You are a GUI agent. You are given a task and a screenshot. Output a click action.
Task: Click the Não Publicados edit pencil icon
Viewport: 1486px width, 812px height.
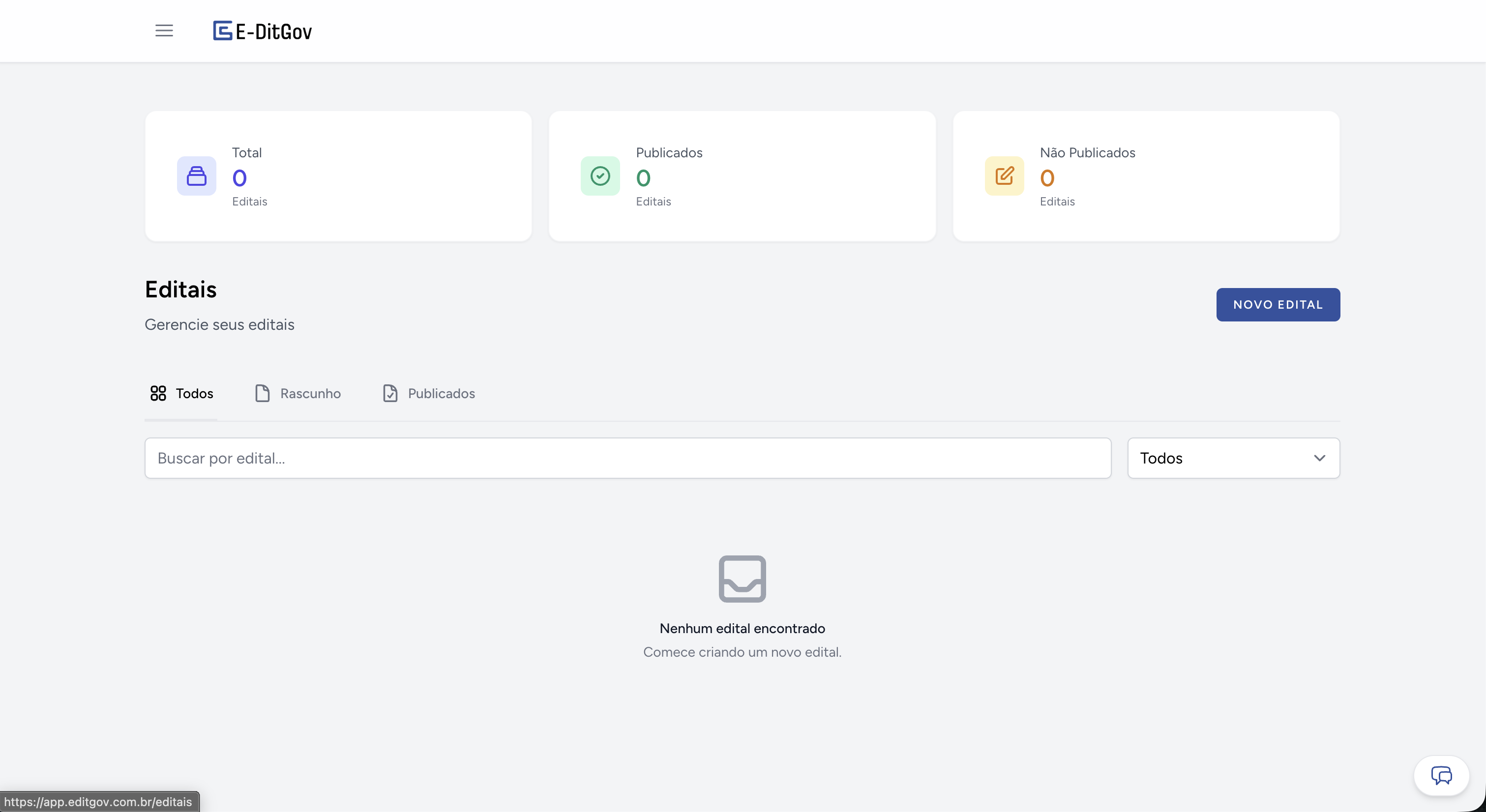click(1004, 176)
